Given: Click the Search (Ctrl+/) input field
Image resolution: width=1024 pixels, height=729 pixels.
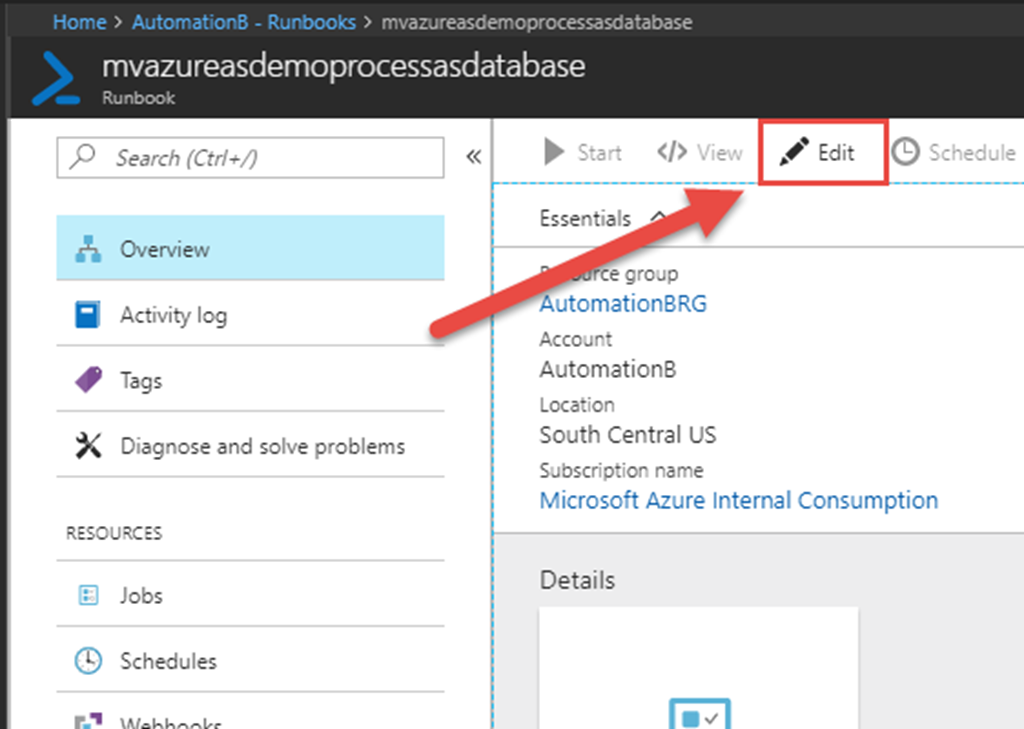Looking at the screenshot, I should point(250,158).
